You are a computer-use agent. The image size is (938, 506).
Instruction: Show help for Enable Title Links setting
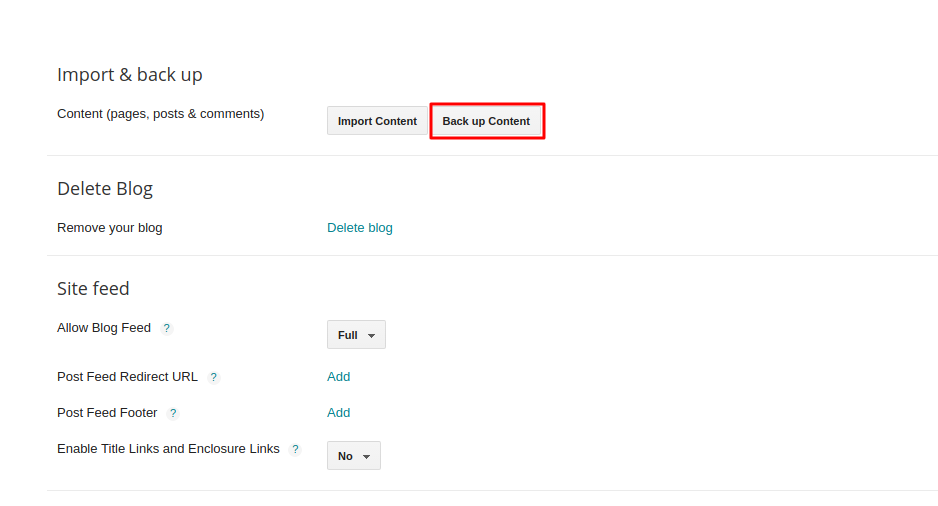[x=295, y=450]
